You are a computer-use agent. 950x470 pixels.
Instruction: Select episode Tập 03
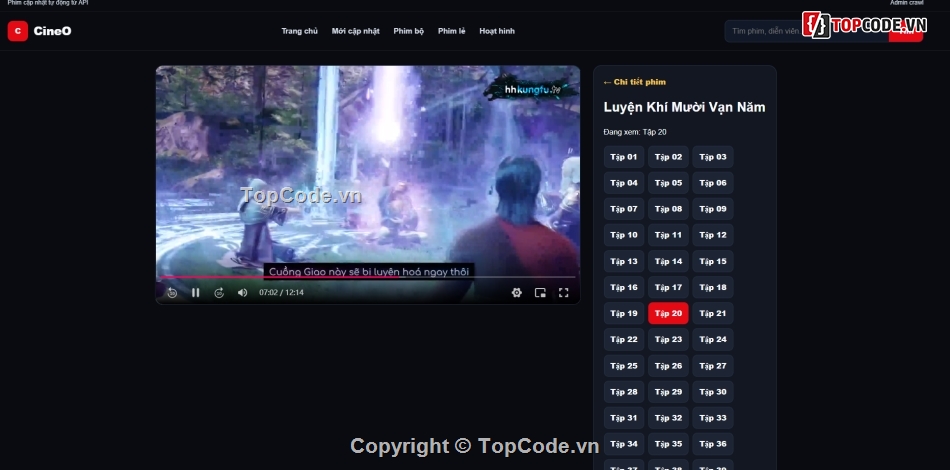click(713, 157)
